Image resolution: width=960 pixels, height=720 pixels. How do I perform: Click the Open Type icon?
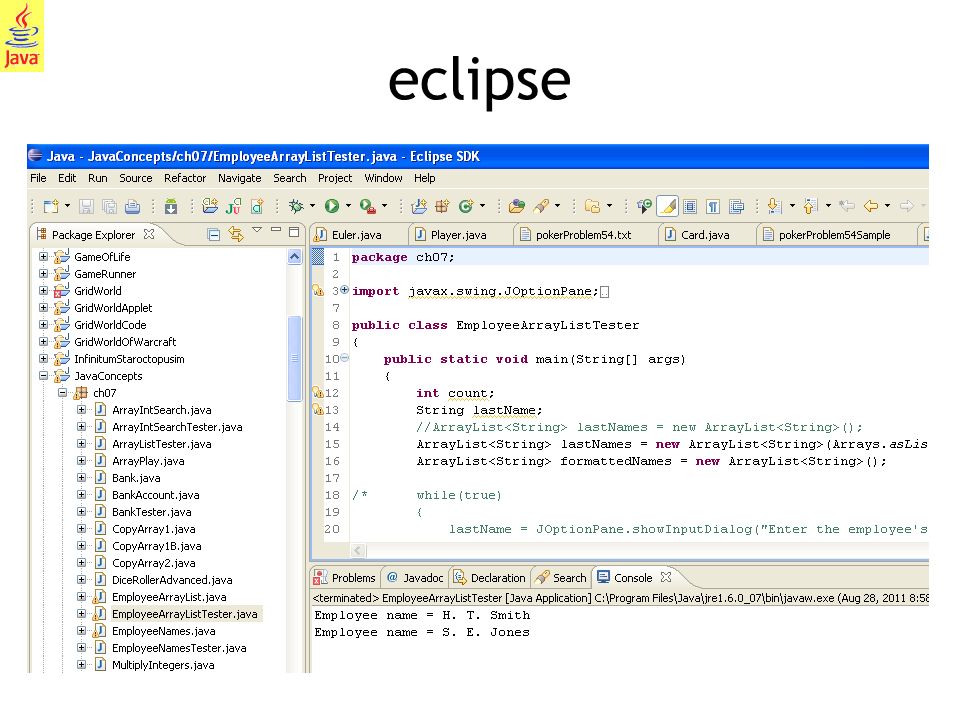click(517, 206)
